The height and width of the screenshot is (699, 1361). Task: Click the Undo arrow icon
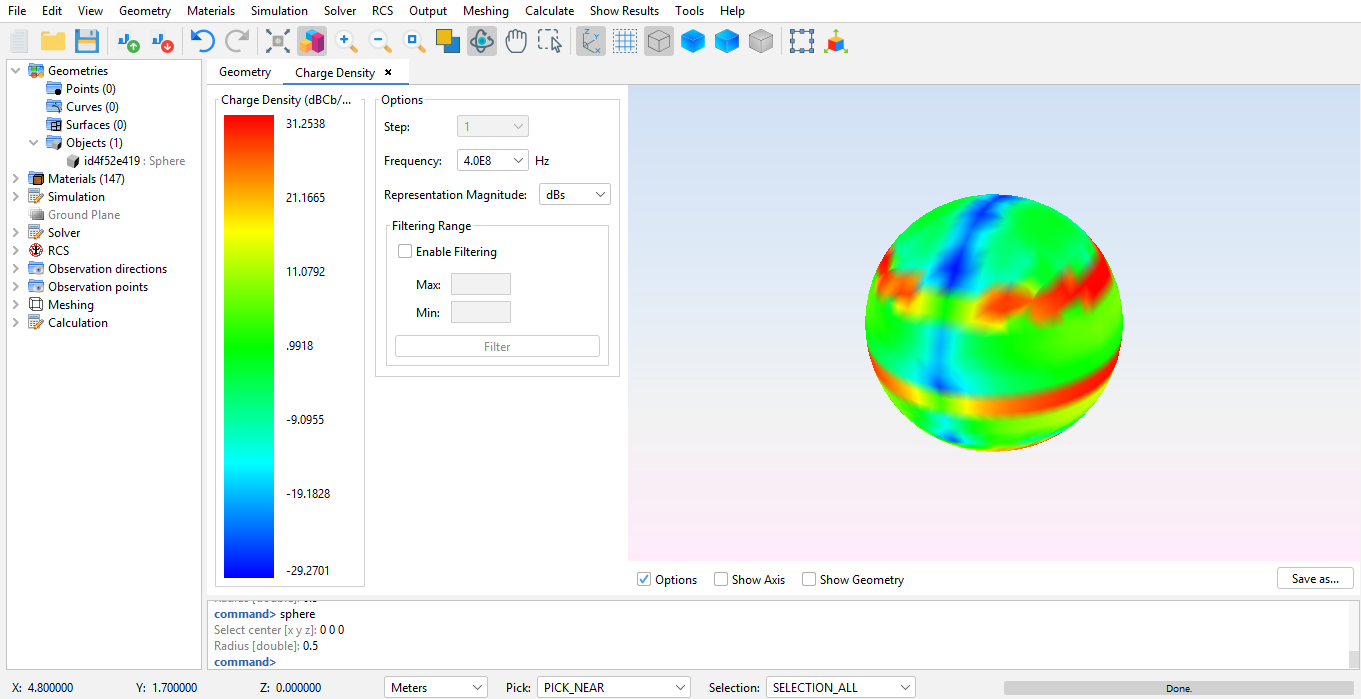click(203, 41)
